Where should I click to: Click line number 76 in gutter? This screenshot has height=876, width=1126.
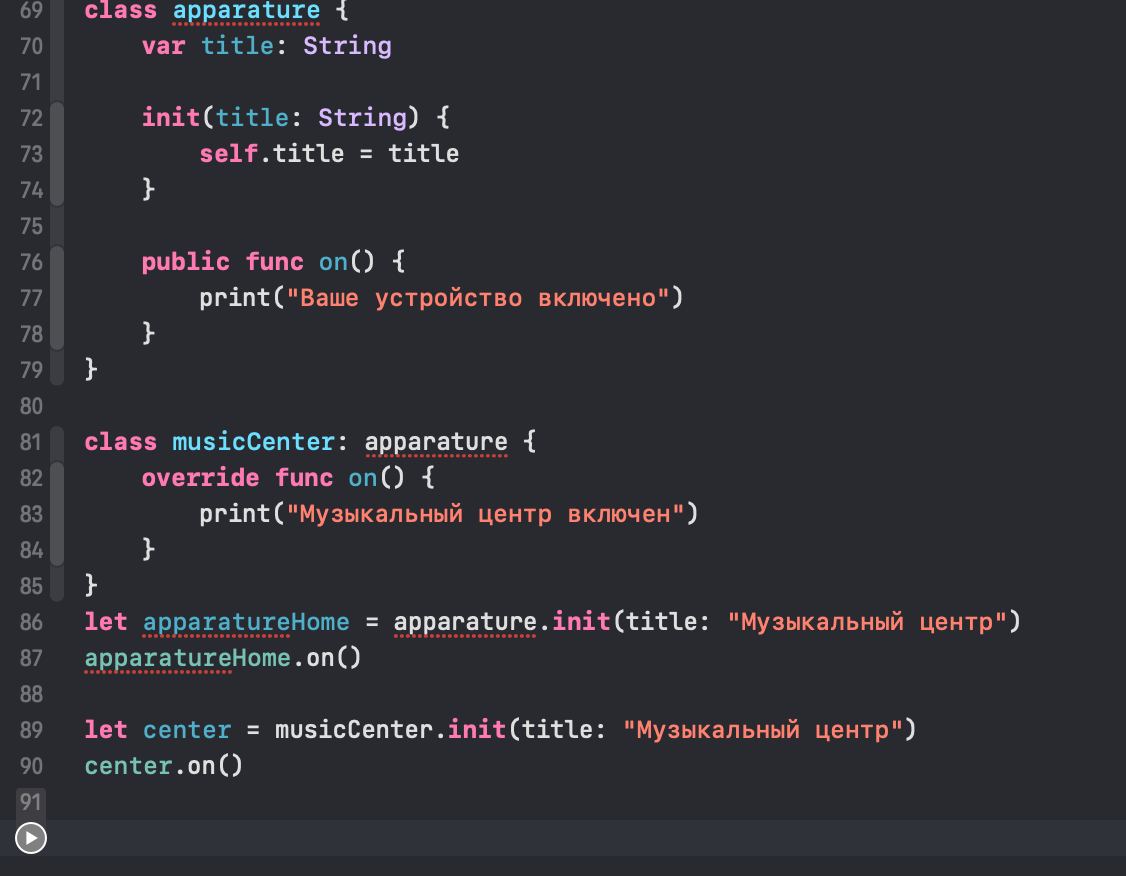[x=31, y=262]
